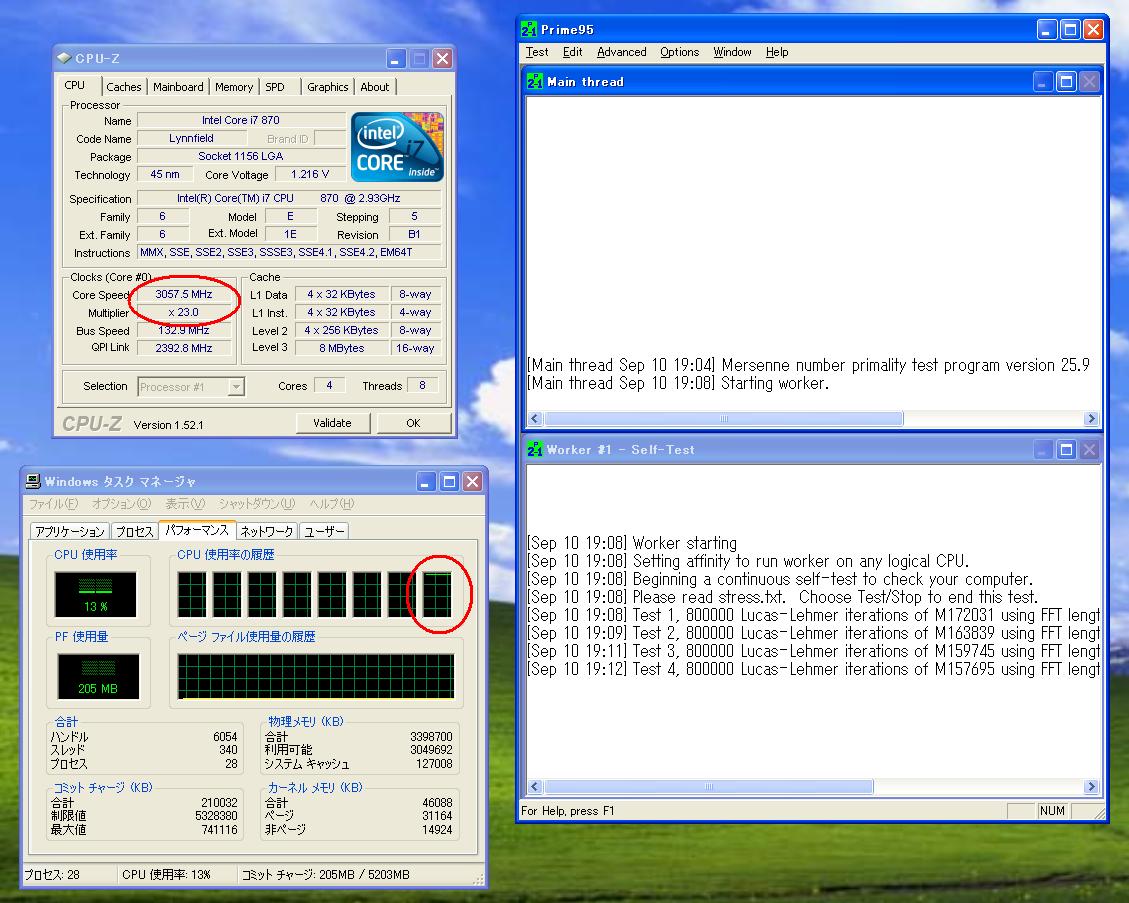Minimize the Worker #1 Self-Test window
This screenshot has width=1129, height=903.
(1043, 449)
